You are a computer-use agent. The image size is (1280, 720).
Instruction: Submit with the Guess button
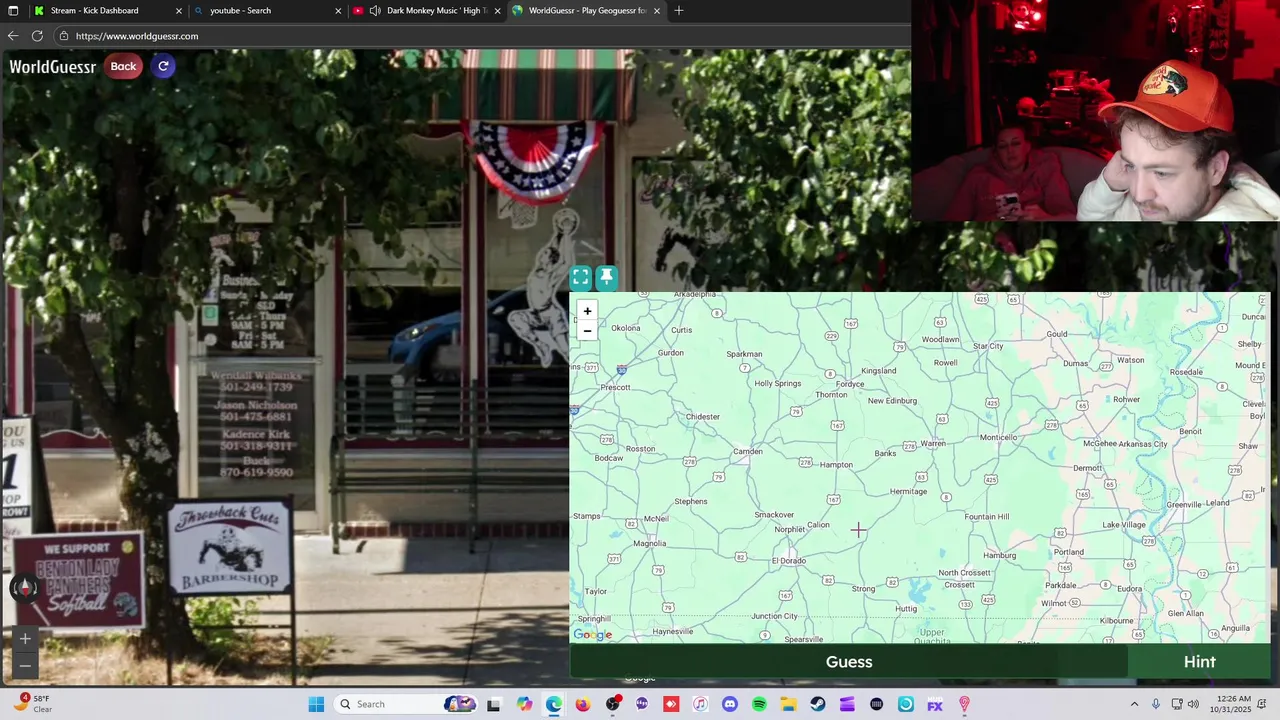pos(849,662)
